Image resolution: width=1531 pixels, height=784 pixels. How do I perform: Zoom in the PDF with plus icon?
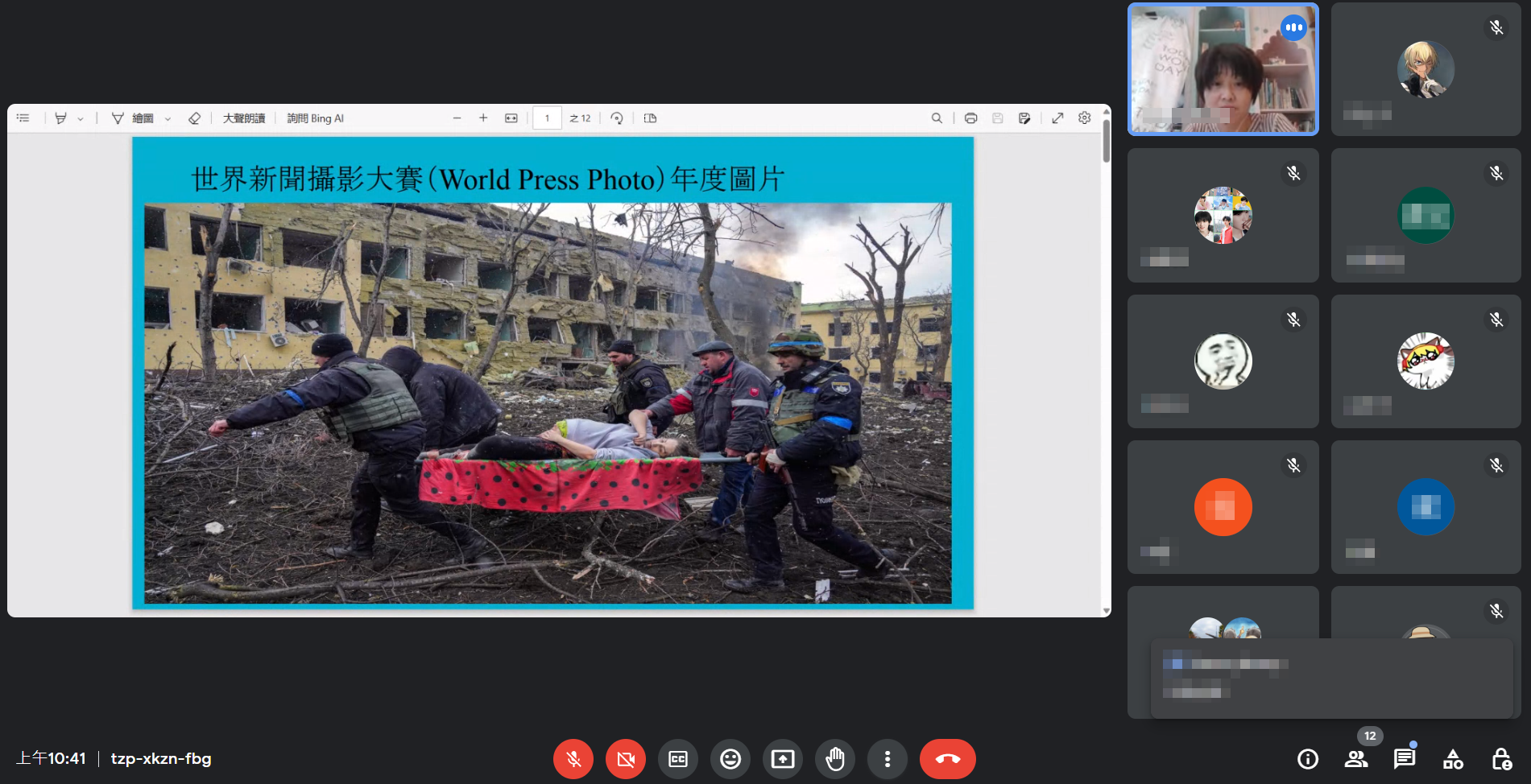tap(483, 118)
